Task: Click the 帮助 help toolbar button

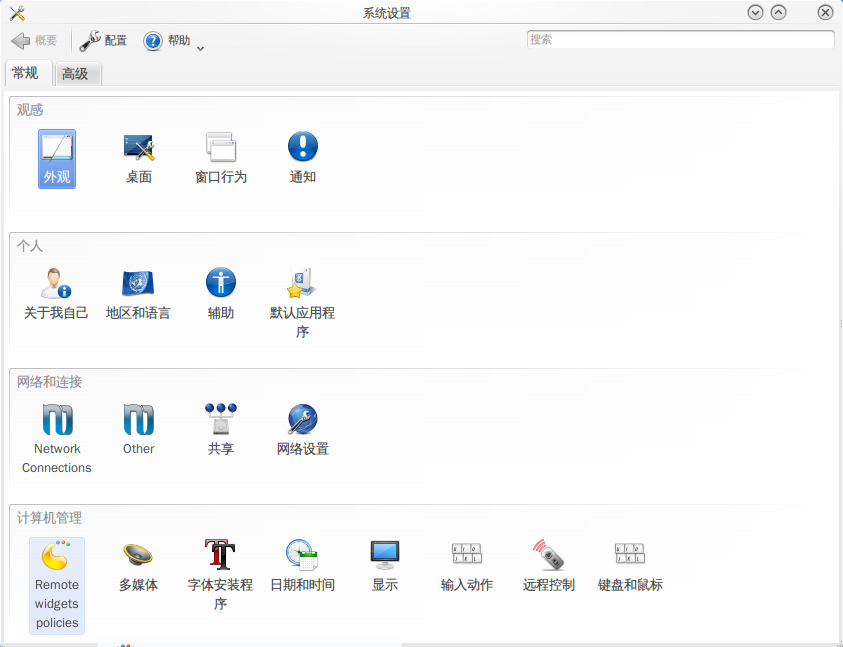Action: tap(167, 40)
